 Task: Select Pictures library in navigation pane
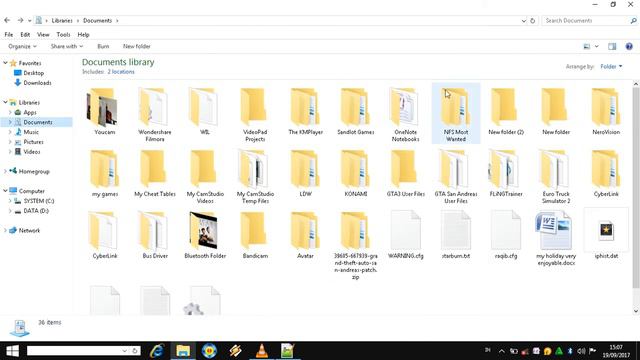click(29, 142)
